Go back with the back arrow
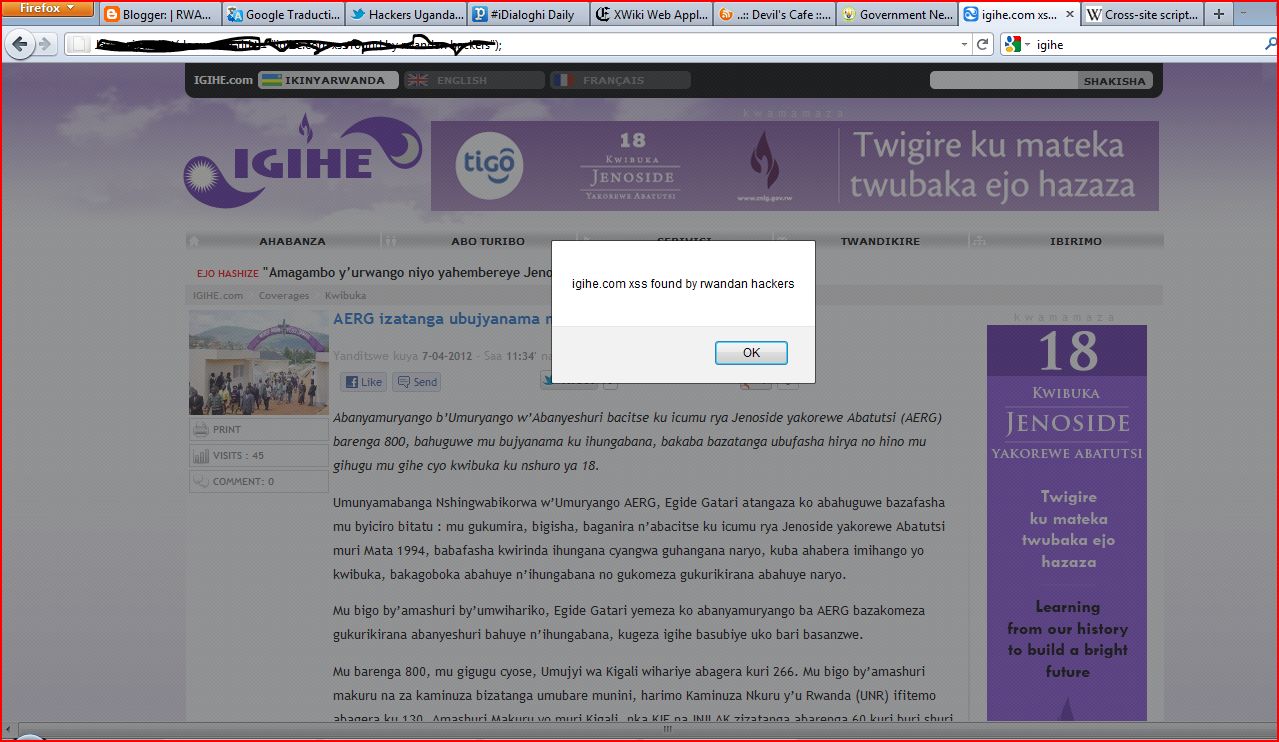 click(18, 44)
